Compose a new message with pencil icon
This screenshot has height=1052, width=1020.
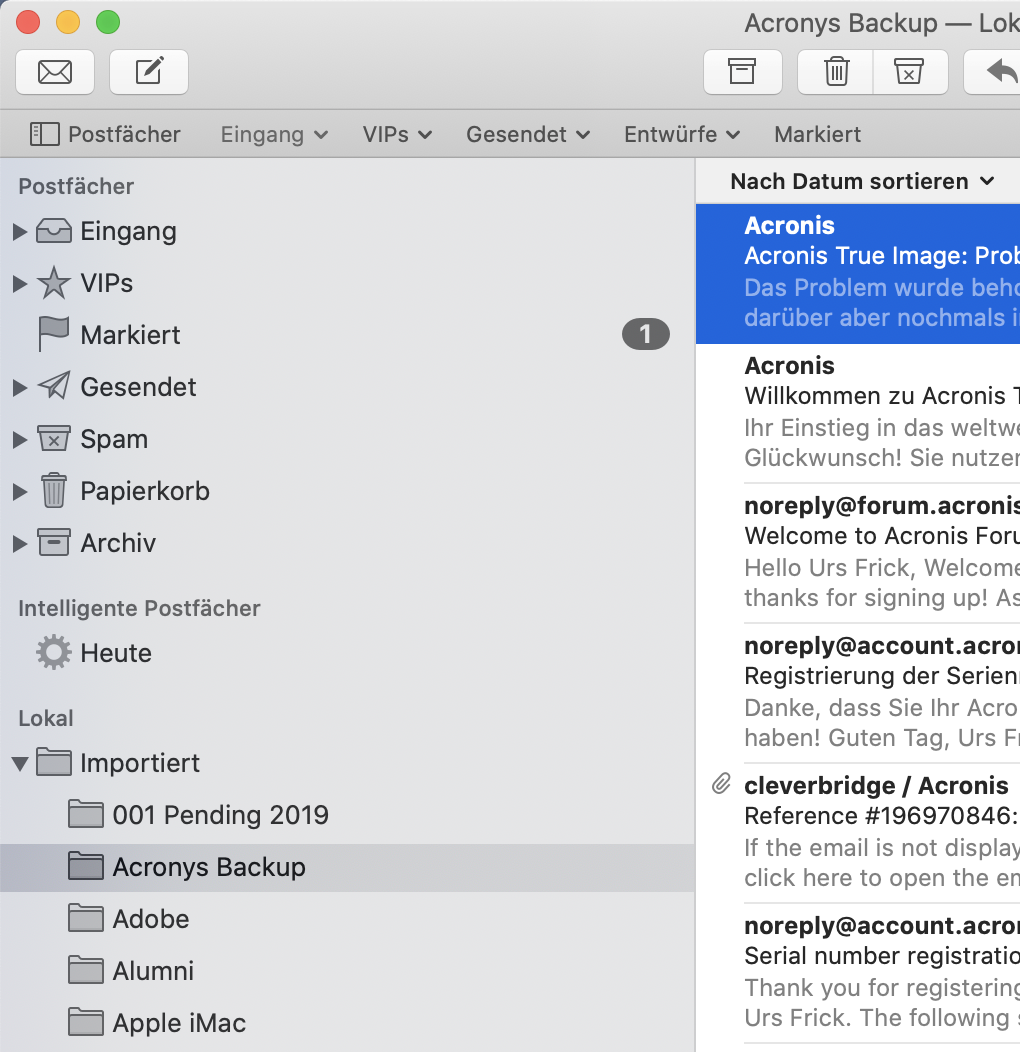click(x=149, y=72)
